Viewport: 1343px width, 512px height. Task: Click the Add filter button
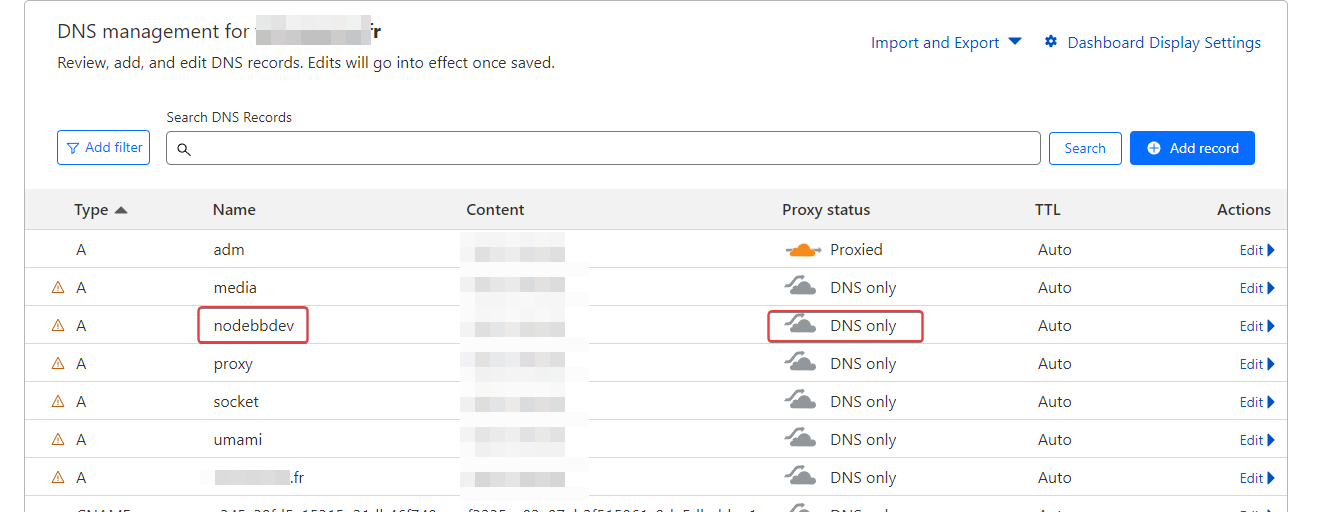(104, 148)
